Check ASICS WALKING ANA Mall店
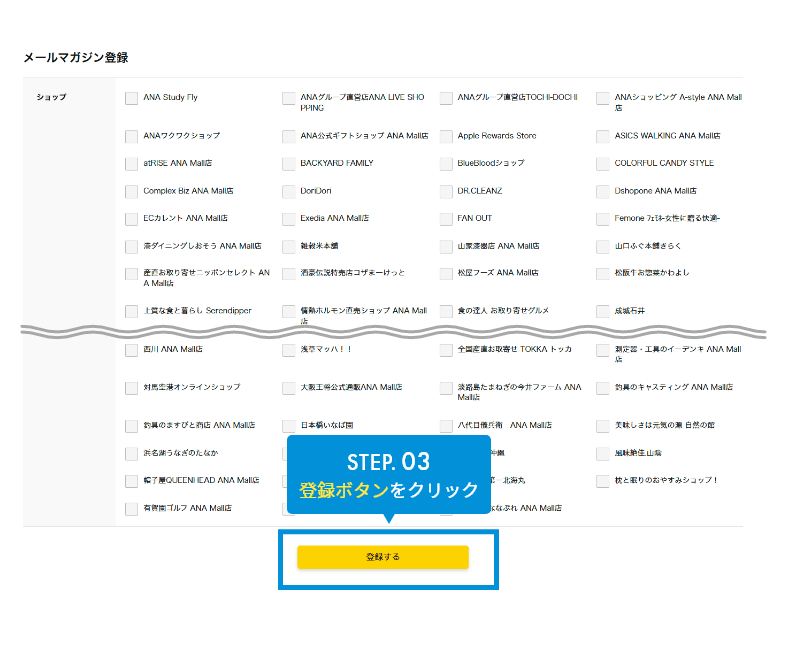This screenshot has width=800, height=664. point(603,136)
